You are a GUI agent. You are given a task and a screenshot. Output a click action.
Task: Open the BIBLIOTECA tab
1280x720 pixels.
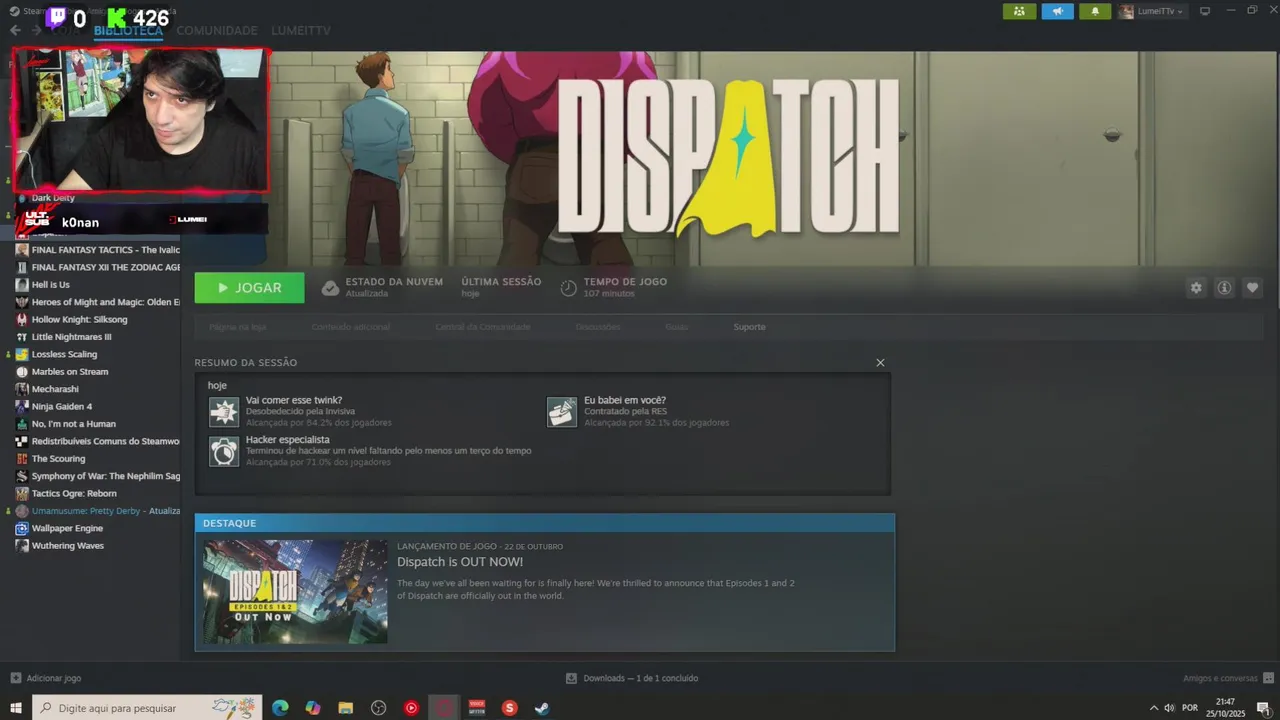128,31
